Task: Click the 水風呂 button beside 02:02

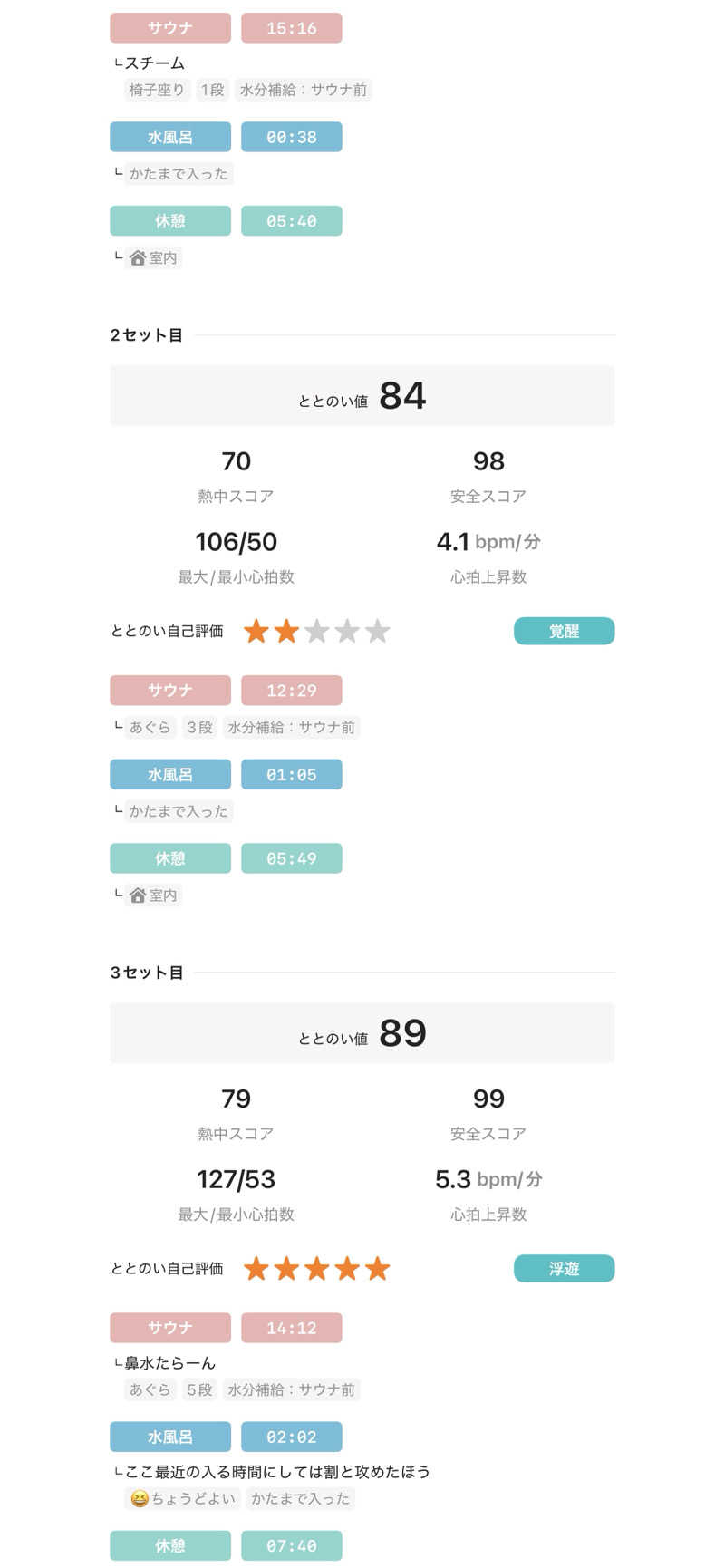Action: [x=170, y=1437]
